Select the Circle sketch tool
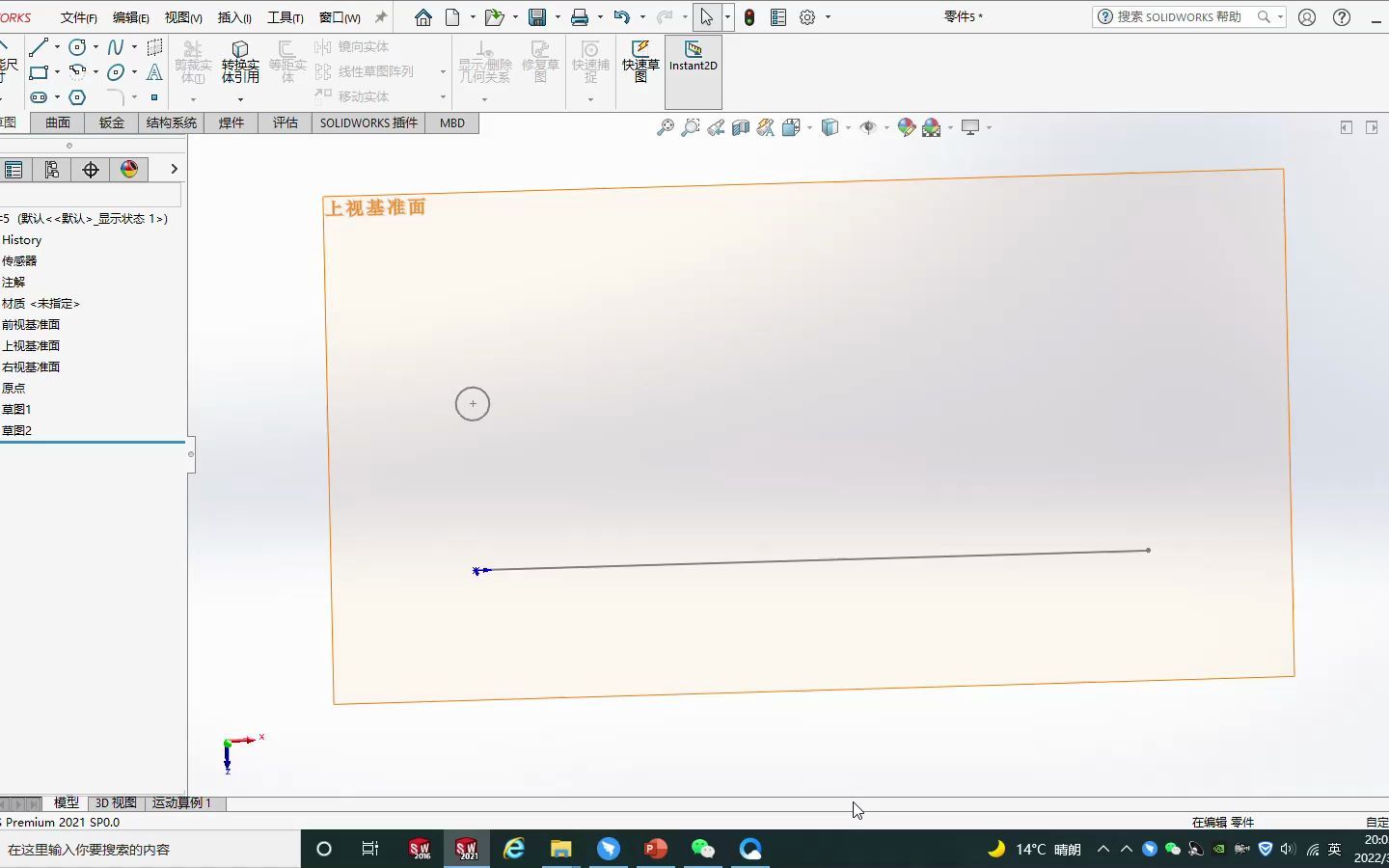The width and height of the screenshot is (1389, 868). point(77,48)
